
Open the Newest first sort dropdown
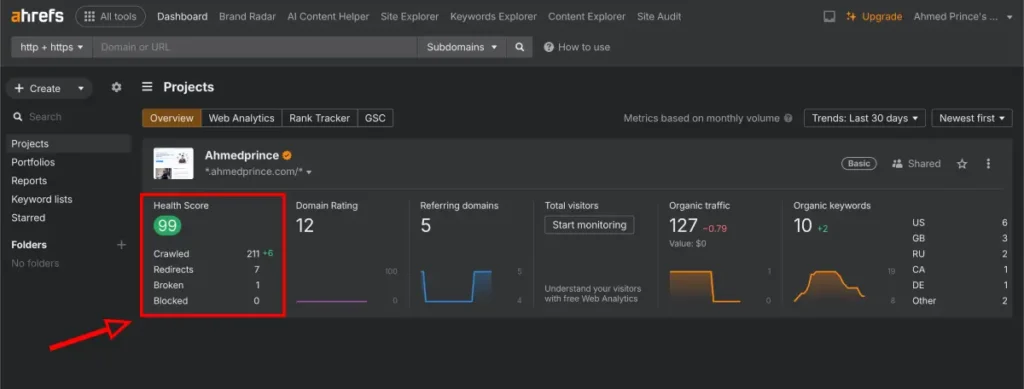point(972,118)
